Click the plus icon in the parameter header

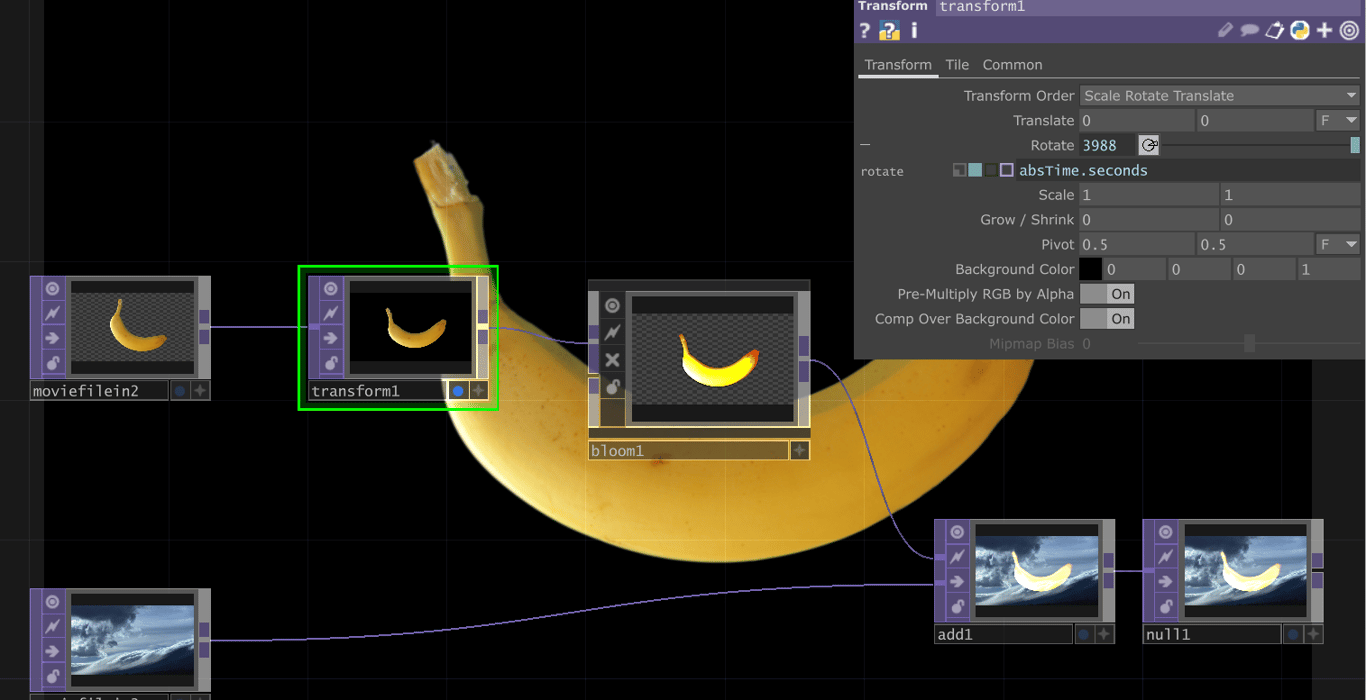pos(1324,31)
